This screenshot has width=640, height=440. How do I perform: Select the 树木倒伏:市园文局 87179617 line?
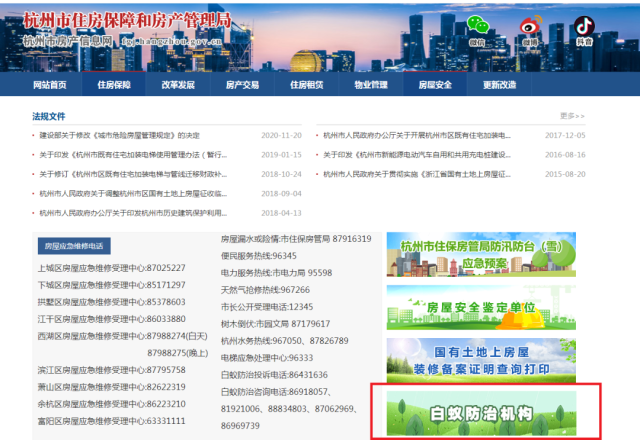click(x=276, y=324)
